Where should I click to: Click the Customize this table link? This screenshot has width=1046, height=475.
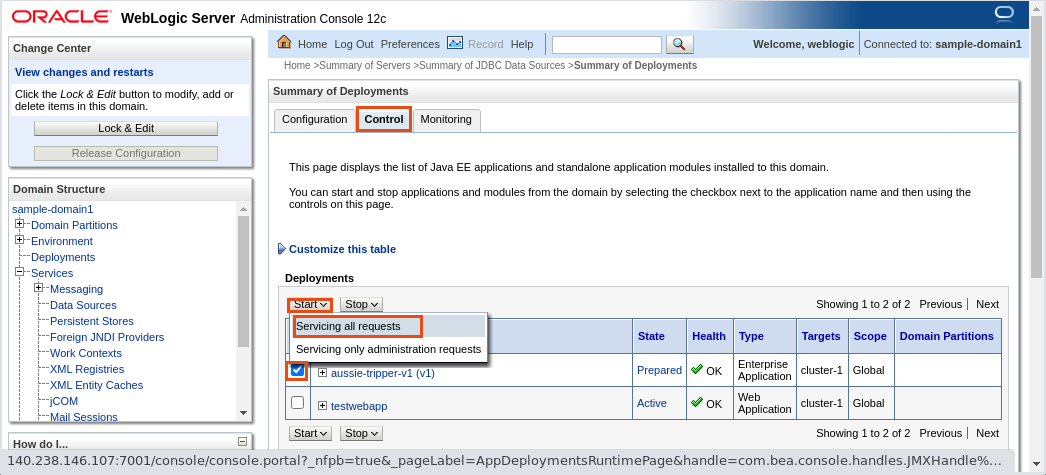pos(342,249)
